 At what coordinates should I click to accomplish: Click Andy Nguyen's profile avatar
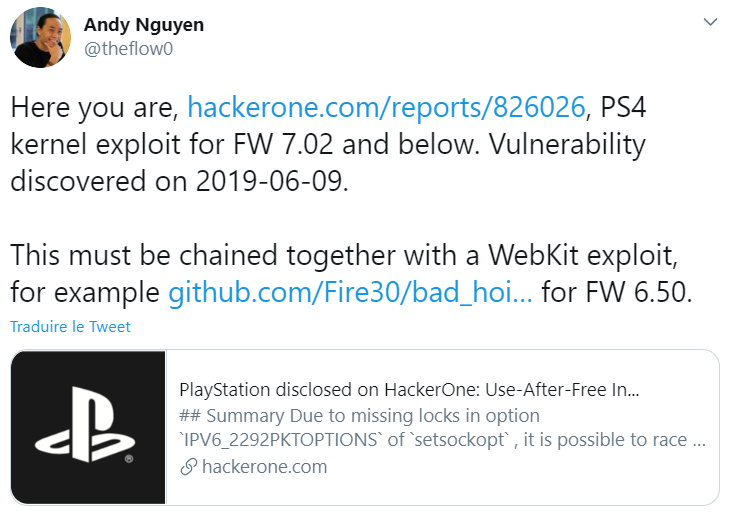point(40,38)
